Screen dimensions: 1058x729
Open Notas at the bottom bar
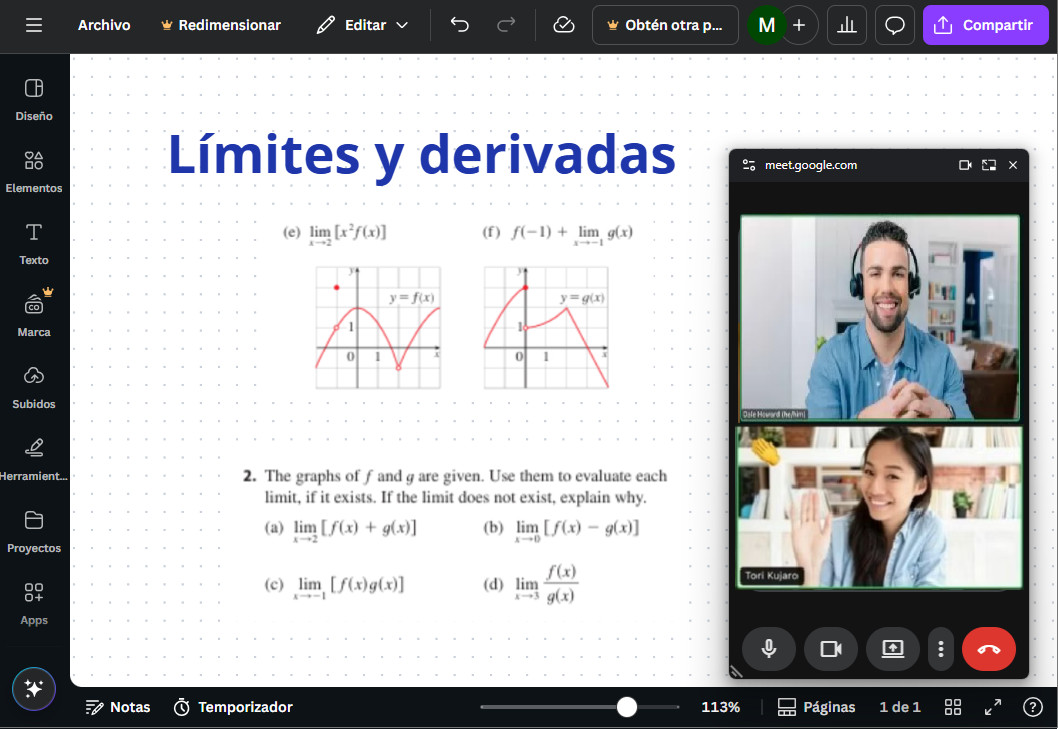pos(118,707)
